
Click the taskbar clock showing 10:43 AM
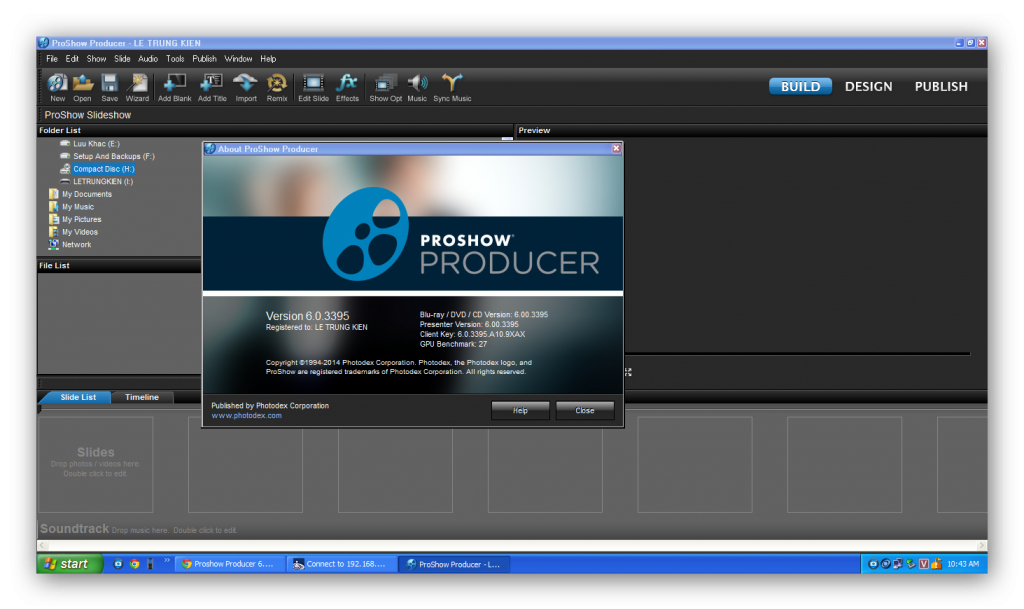coord(963,564)
